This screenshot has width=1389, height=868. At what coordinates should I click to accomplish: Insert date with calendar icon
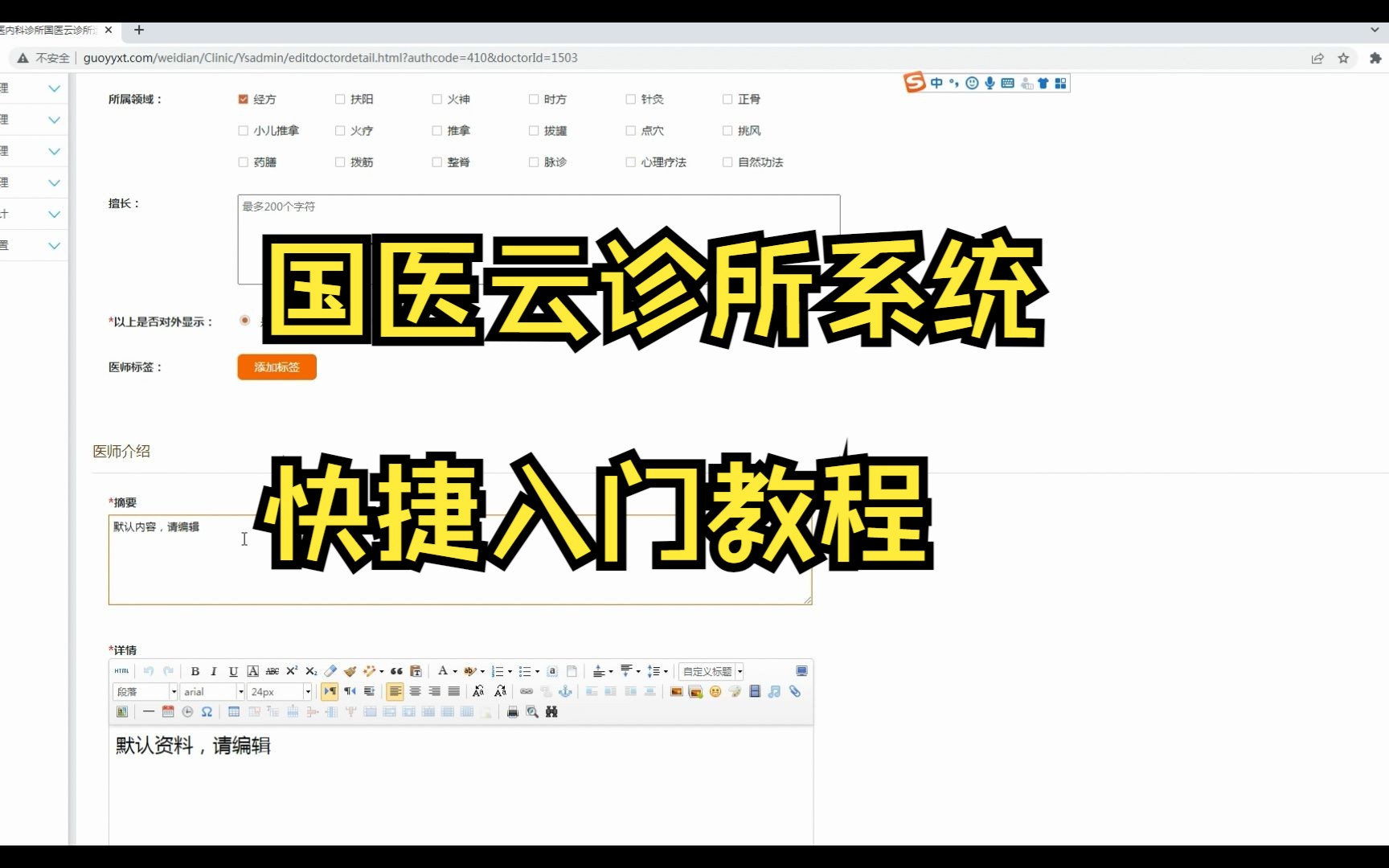click(168, 711)
